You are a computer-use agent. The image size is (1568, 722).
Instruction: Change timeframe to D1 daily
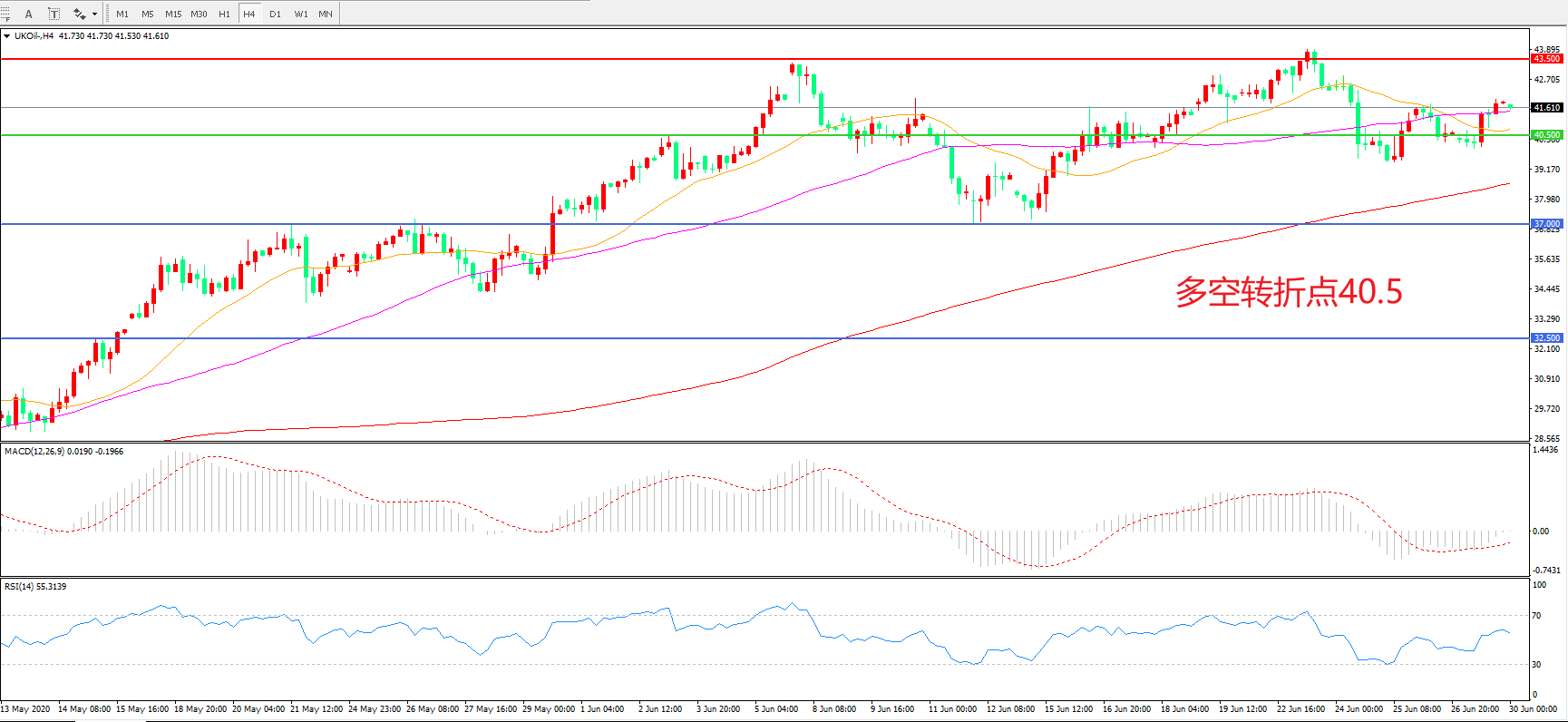pos(275,14)
